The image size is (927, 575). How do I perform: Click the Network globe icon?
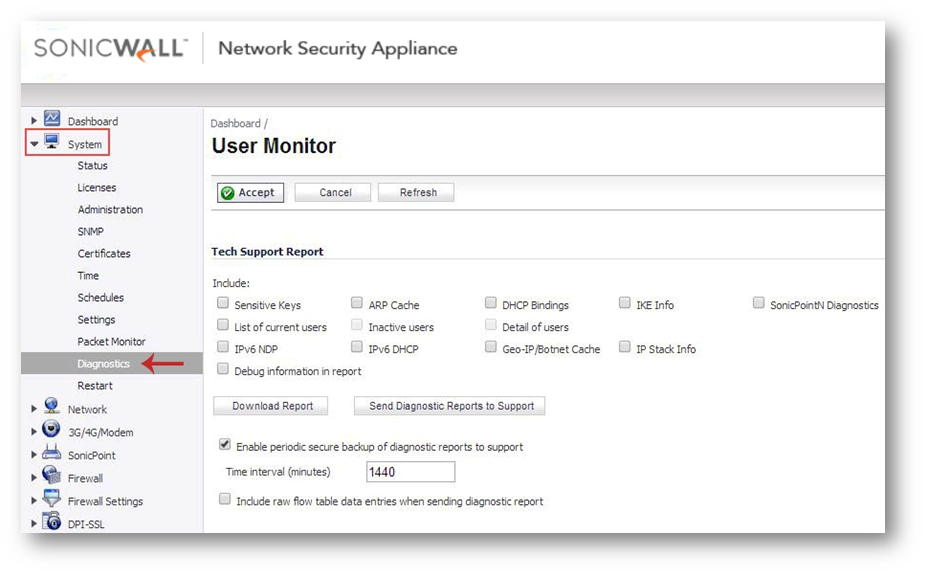pos(52,408)
